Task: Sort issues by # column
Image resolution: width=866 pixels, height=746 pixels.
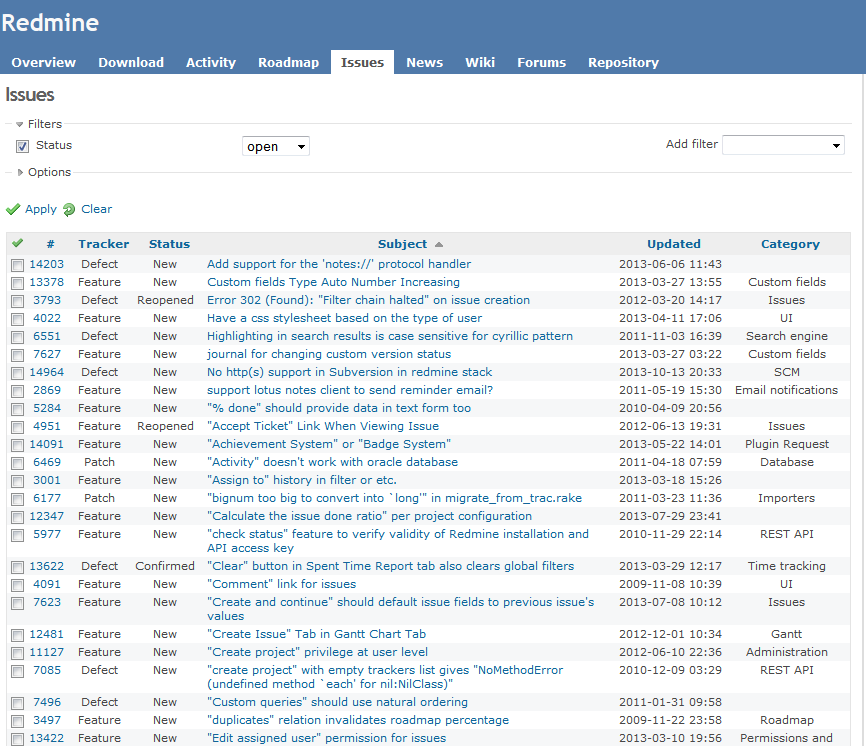Action: point(50,244)
